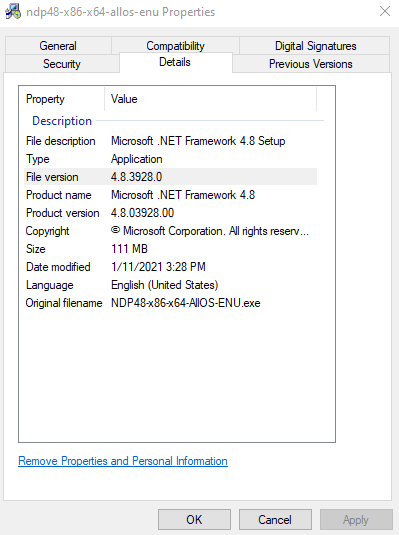
Task: Select the Date modified row
Action: 170,267
